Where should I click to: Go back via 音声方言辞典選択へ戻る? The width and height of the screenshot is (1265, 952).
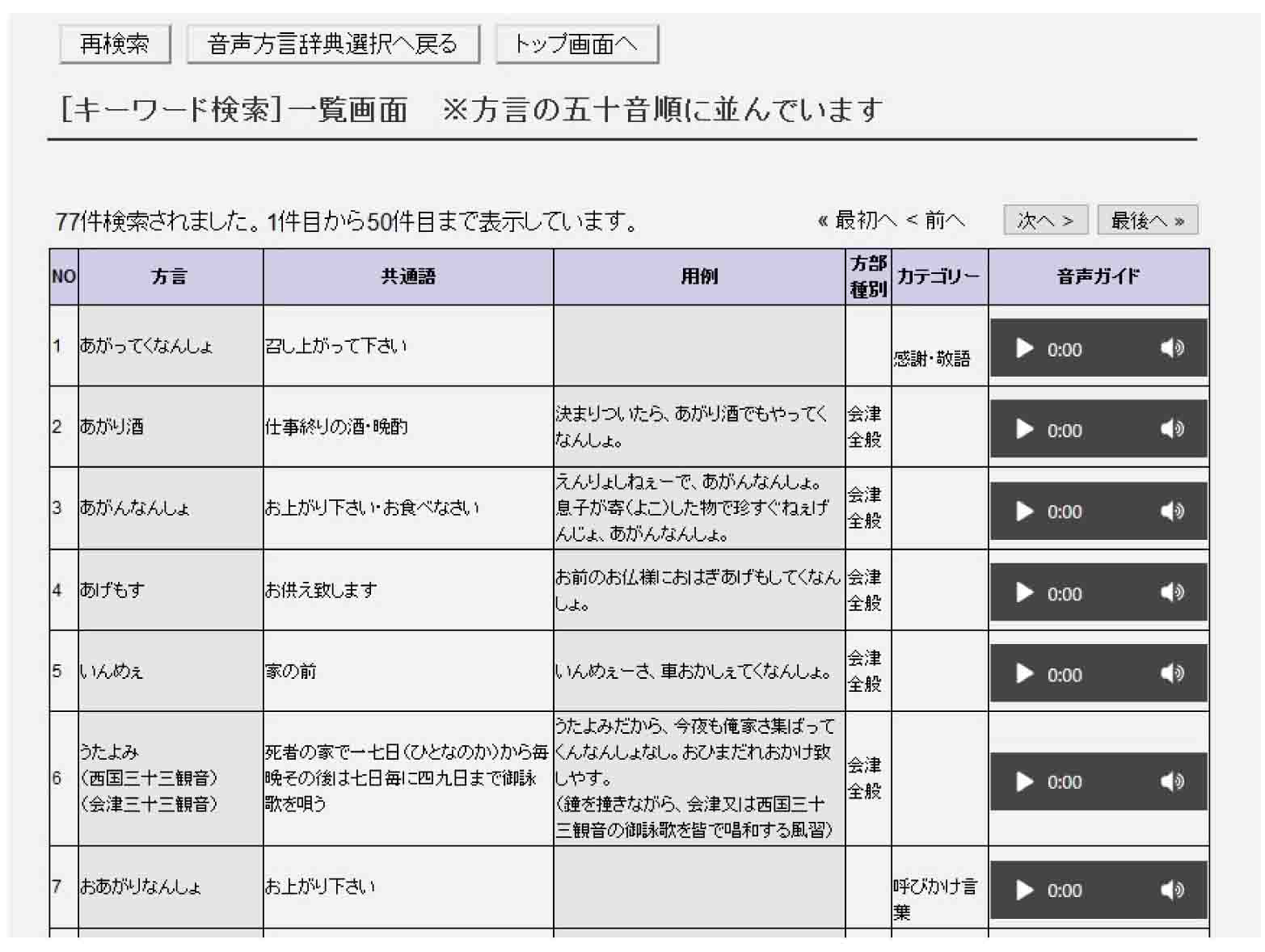[333, 44]
